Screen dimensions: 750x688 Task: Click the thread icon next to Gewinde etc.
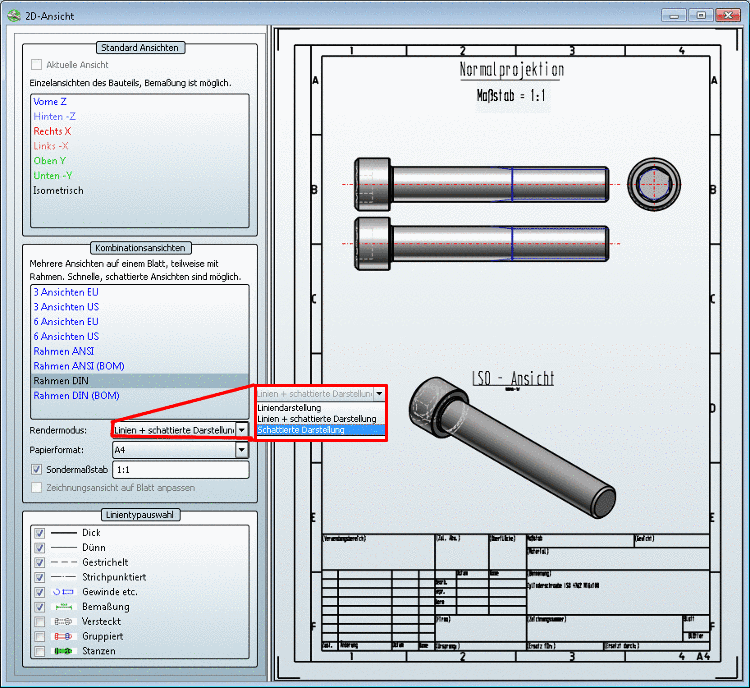click(x=63, y=592)
